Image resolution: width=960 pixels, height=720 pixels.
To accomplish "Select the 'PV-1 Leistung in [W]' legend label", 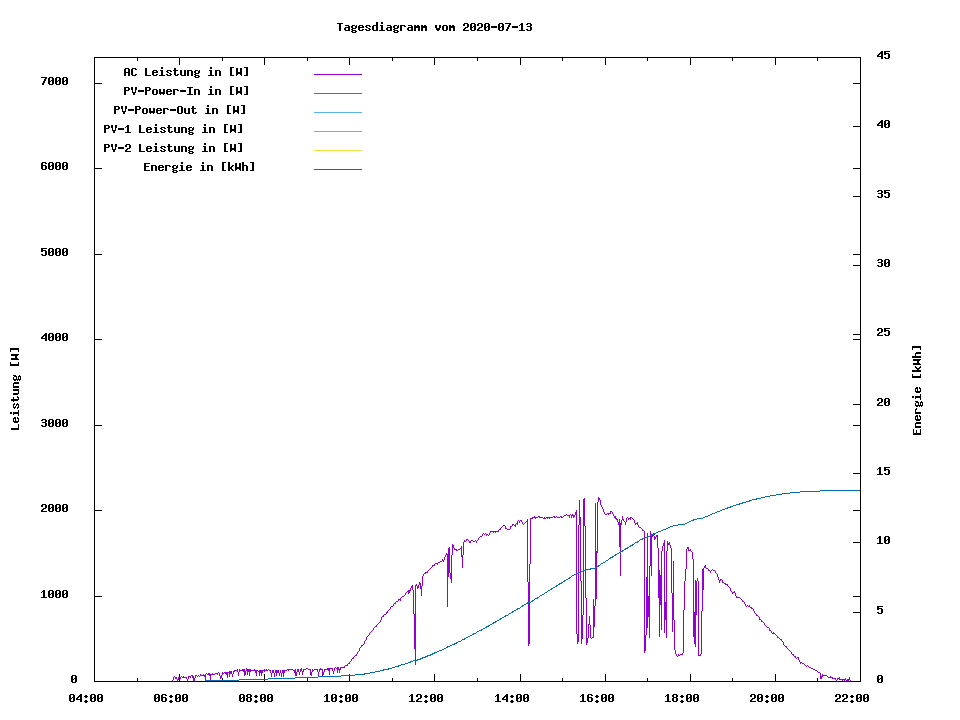I will 173,129.
